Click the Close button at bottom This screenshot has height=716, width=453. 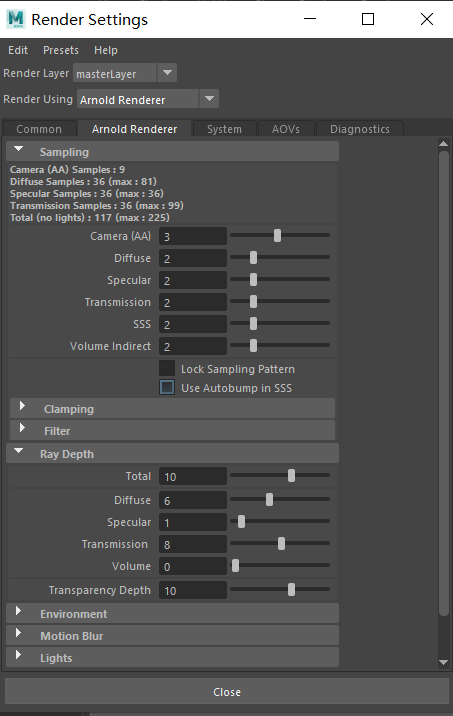227,692
